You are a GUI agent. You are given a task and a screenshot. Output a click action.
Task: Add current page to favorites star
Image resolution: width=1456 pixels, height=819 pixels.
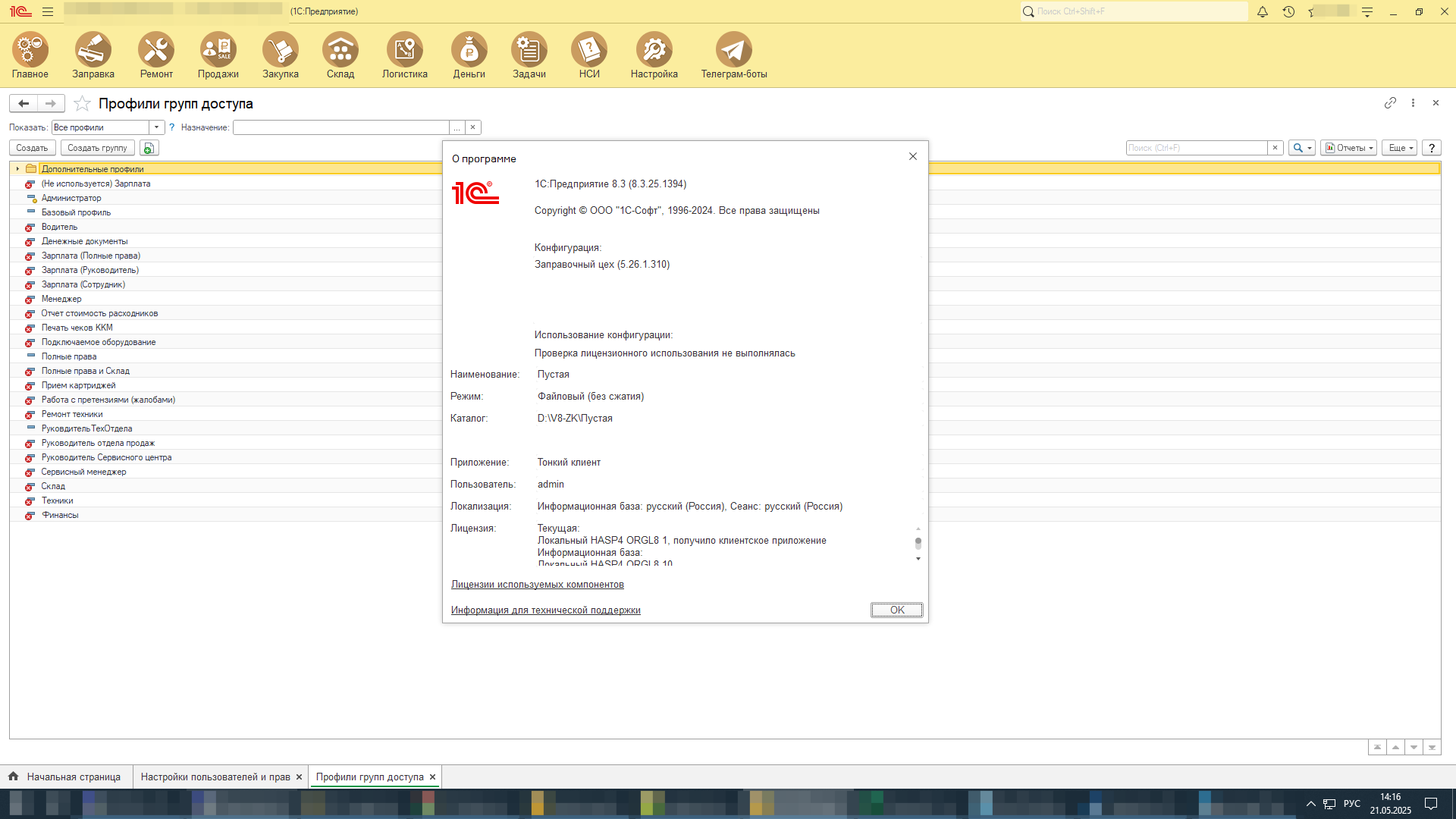point(82,103)
